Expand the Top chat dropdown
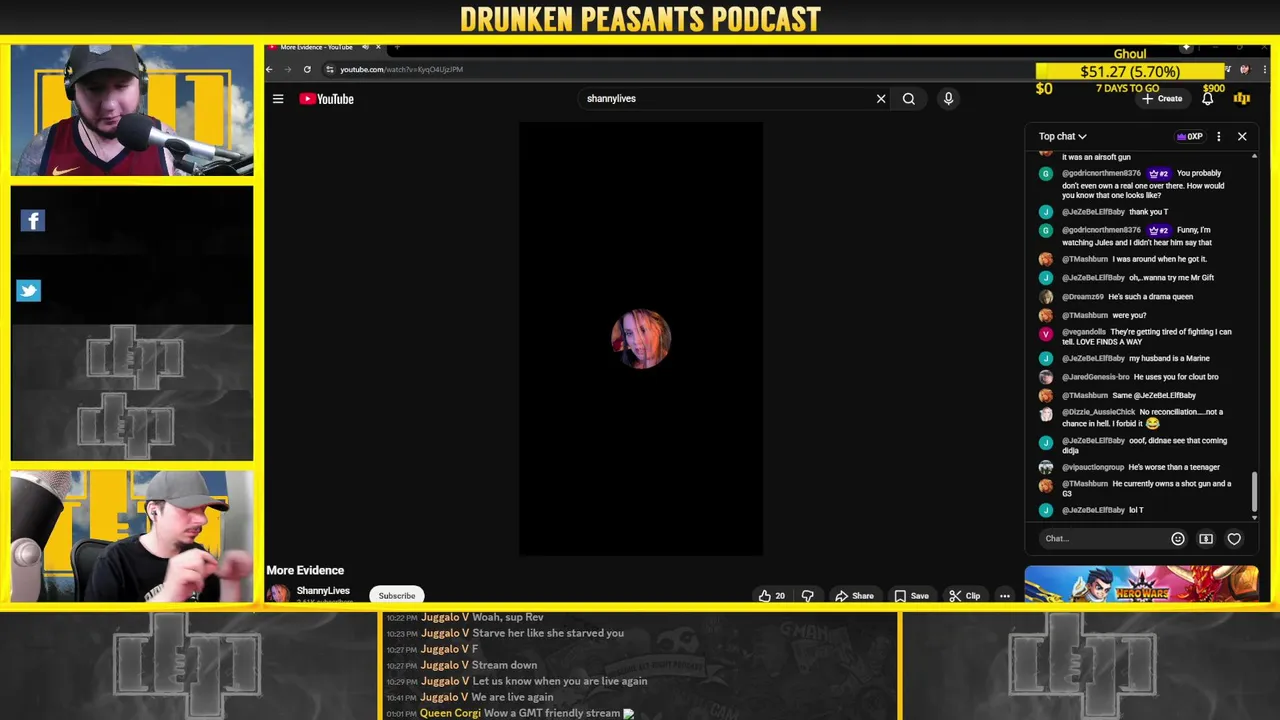 click(x=1062, y=136)
